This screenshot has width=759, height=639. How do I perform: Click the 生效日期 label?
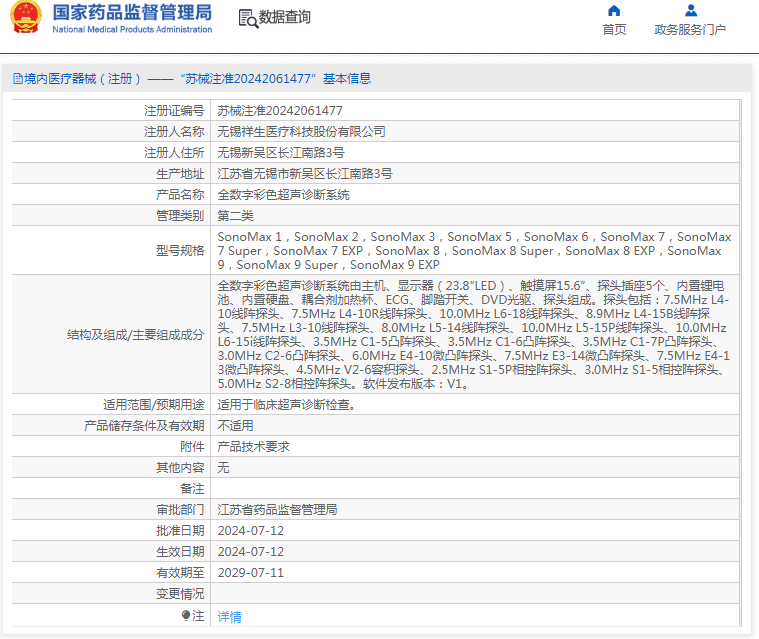point(180,552)
